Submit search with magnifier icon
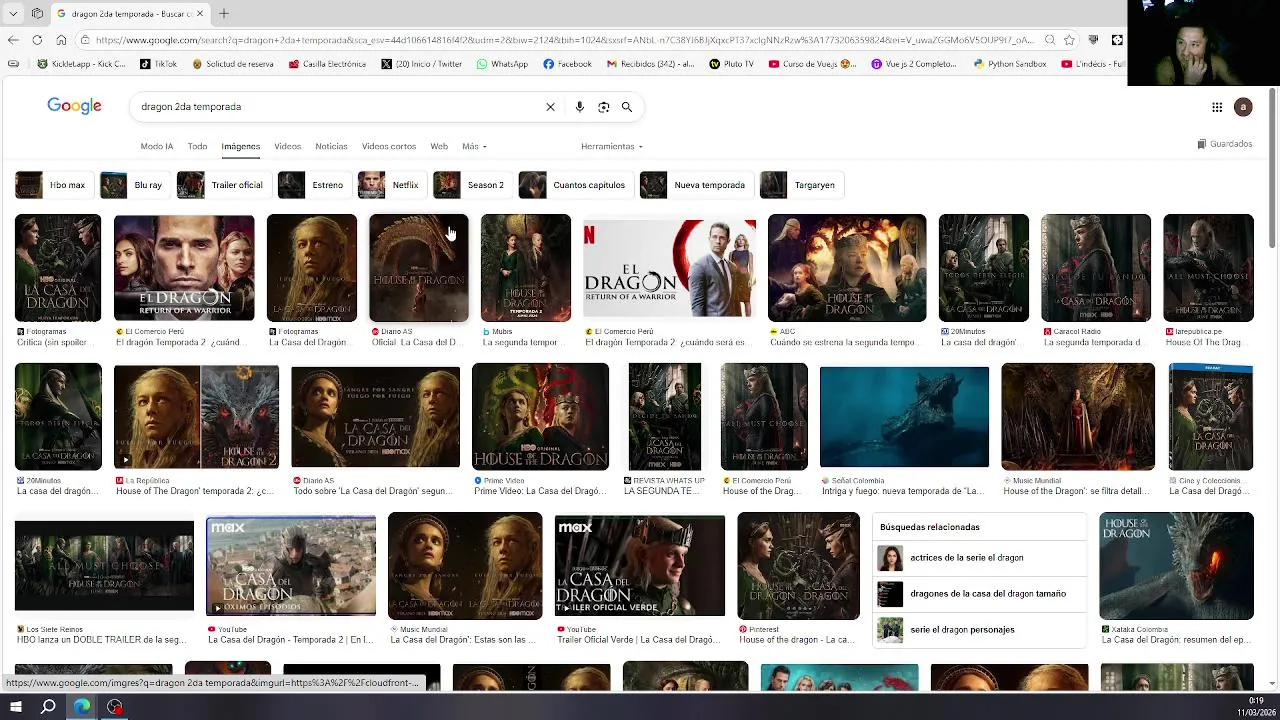 (x=627, y=107)
